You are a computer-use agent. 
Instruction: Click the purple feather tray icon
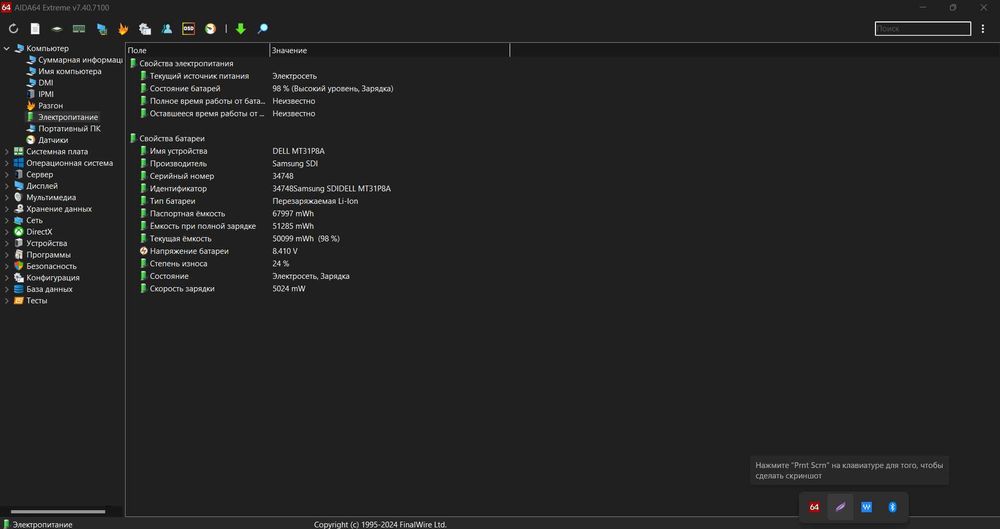(840, 507)
